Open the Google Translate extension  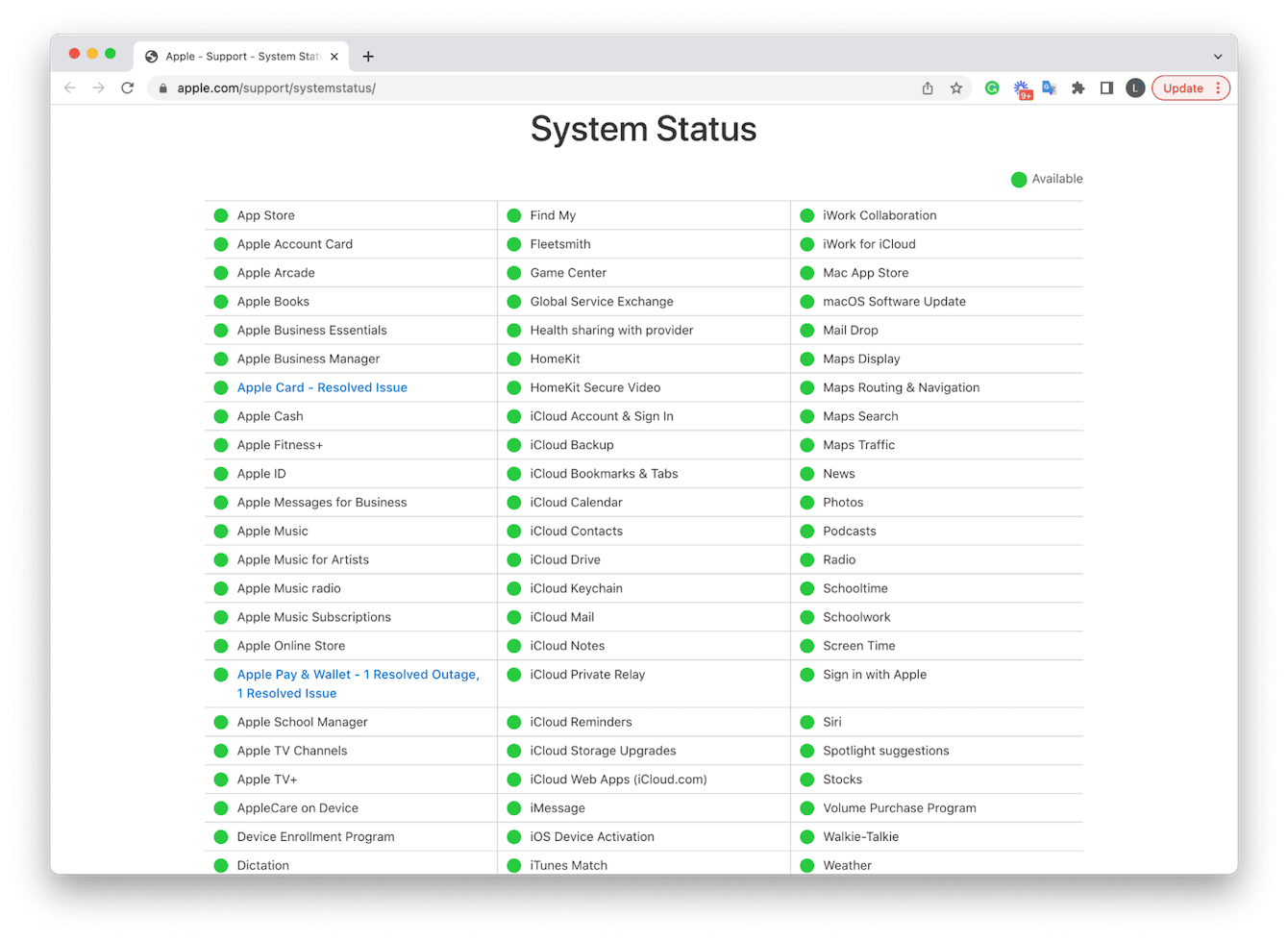pos(1049,87)
